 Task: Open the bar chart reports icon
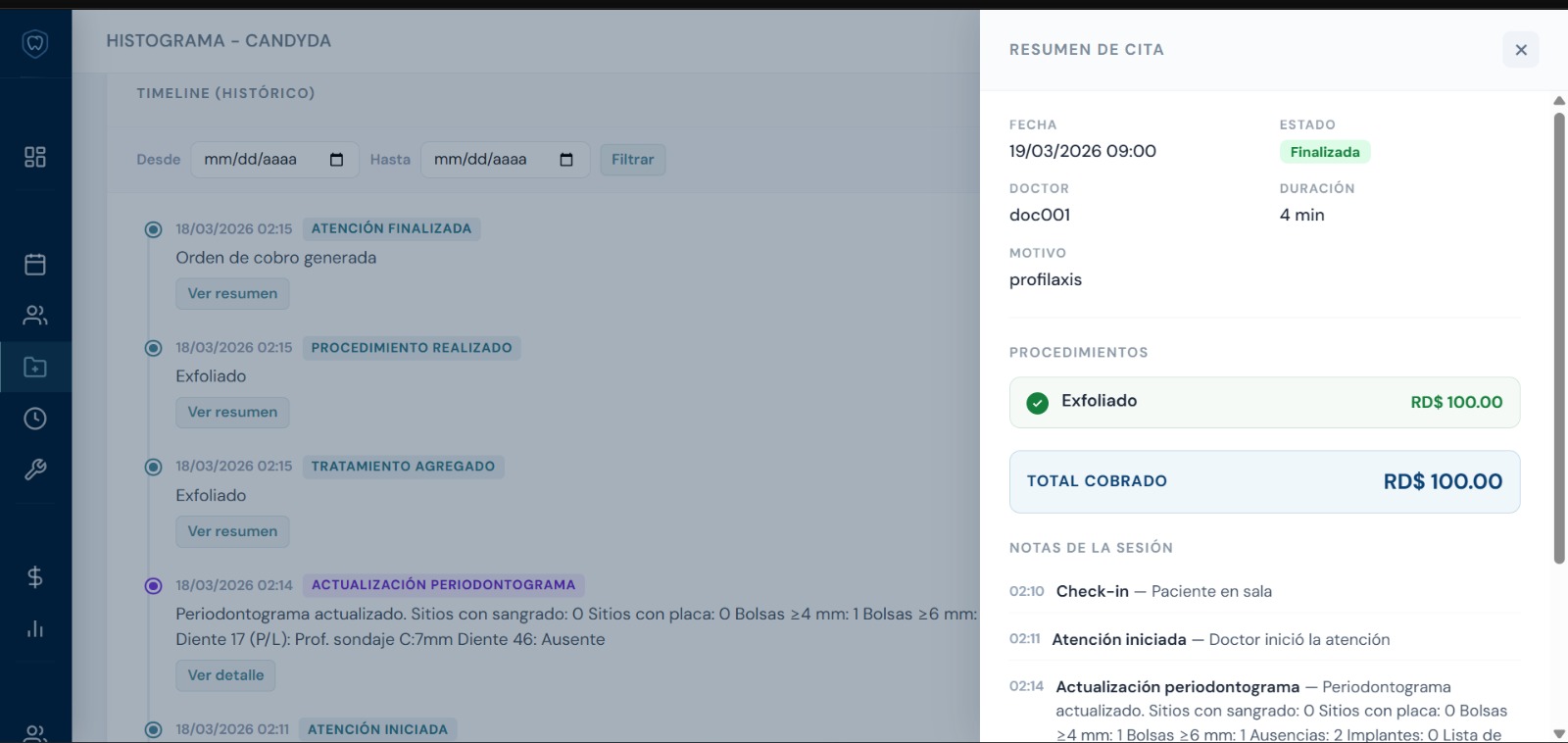coord(35,628)
